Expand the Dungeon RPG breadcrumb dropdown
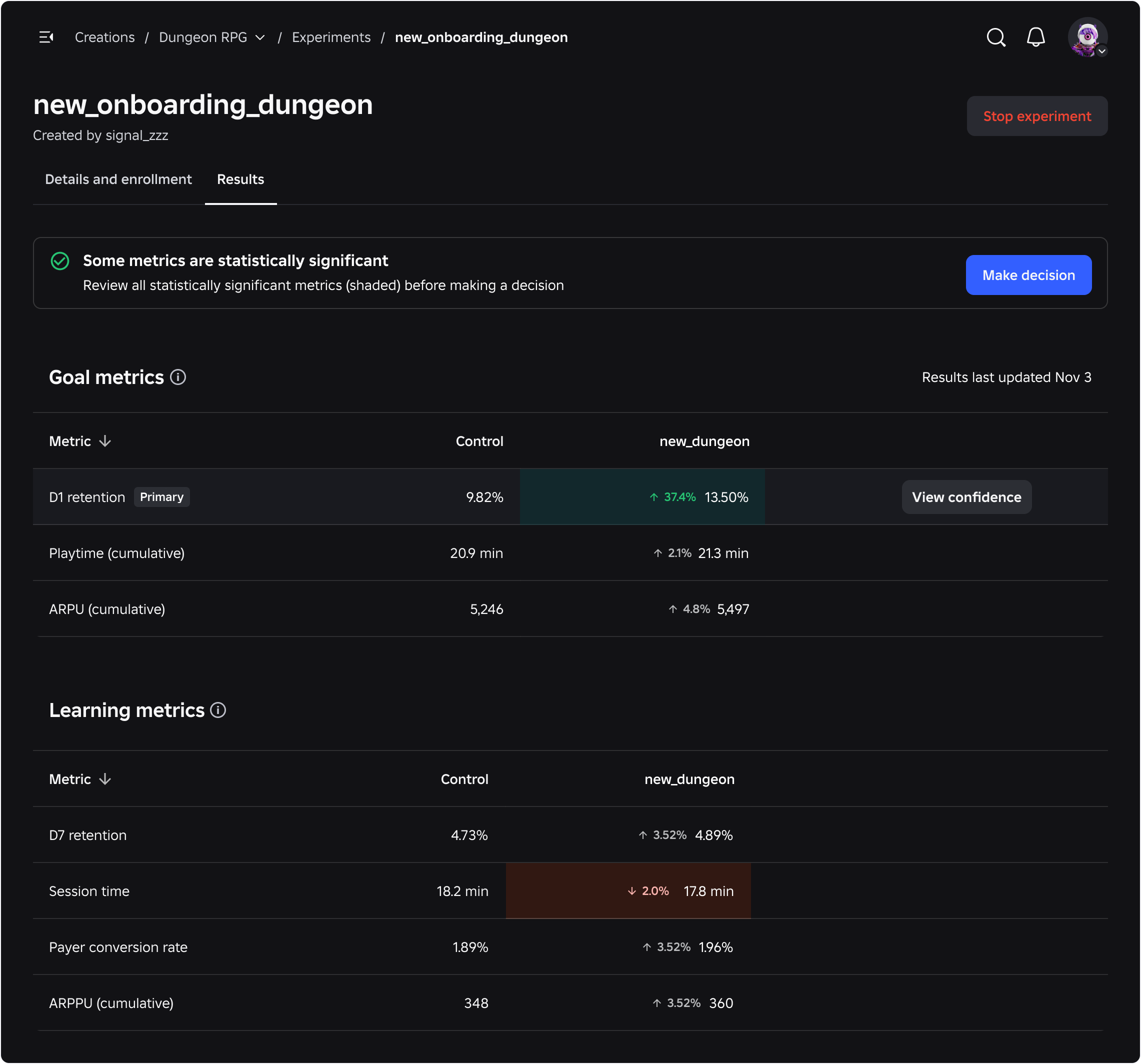 [260, 37]
